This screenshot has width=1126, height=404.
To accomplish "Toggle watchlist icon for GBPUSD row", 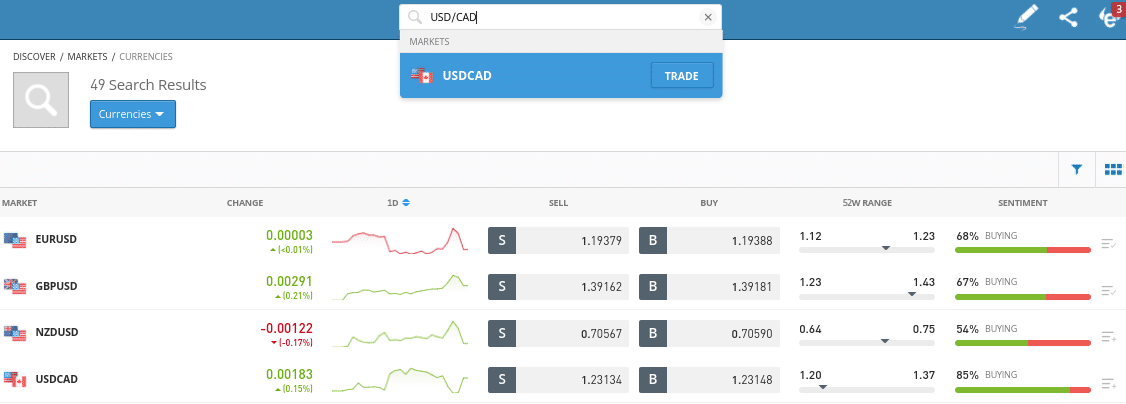I will click(x=1108, y=290).
